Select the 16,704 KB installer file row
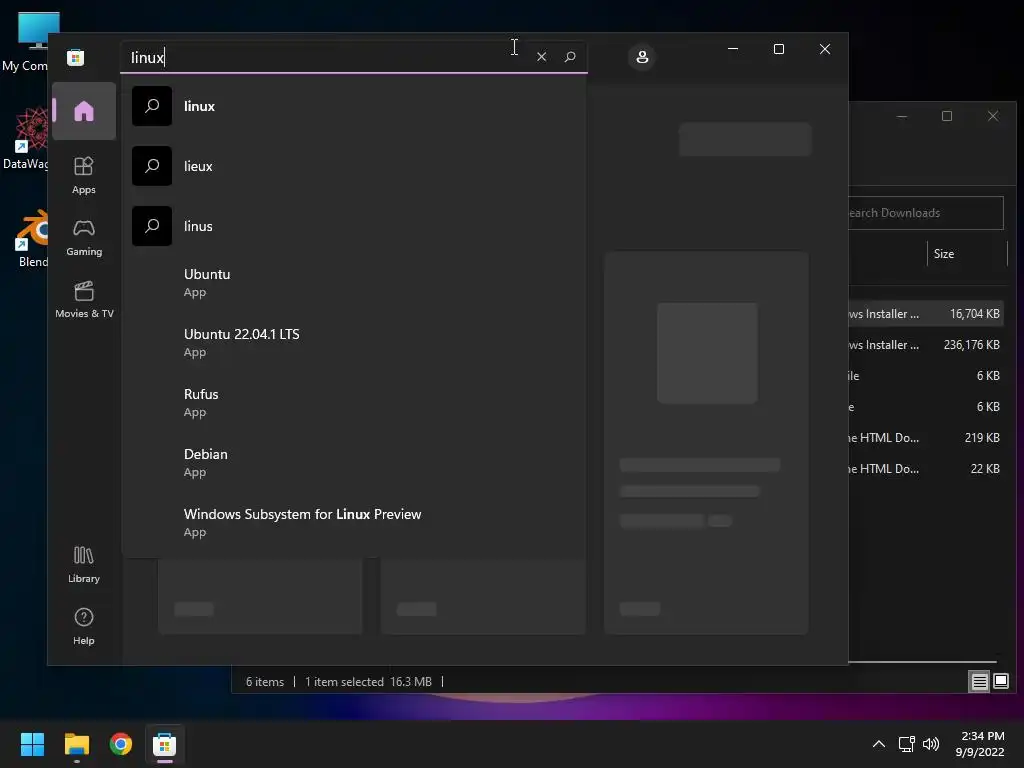The height and width of the screenshot is (768, 1024). click(926, 313)
